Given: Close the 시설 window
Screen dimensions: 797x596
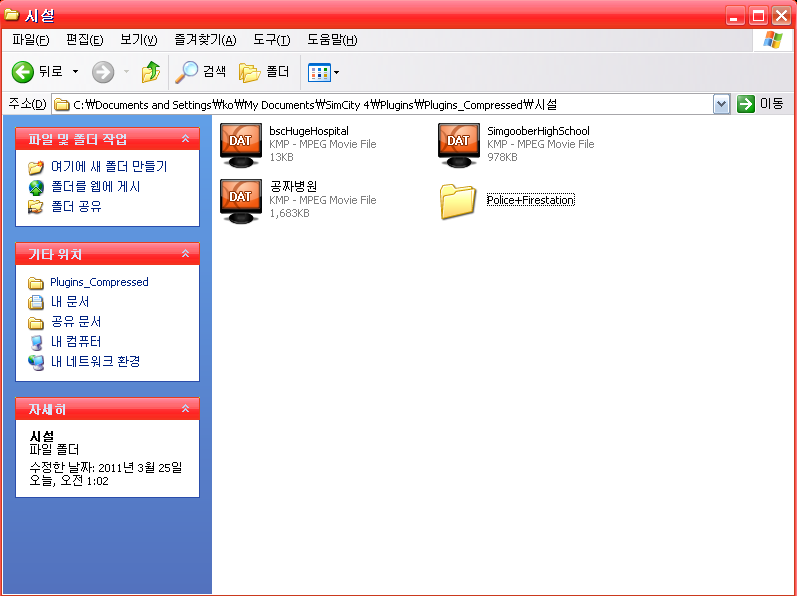Looking at the screenshot, I should [x=781, y=16].
